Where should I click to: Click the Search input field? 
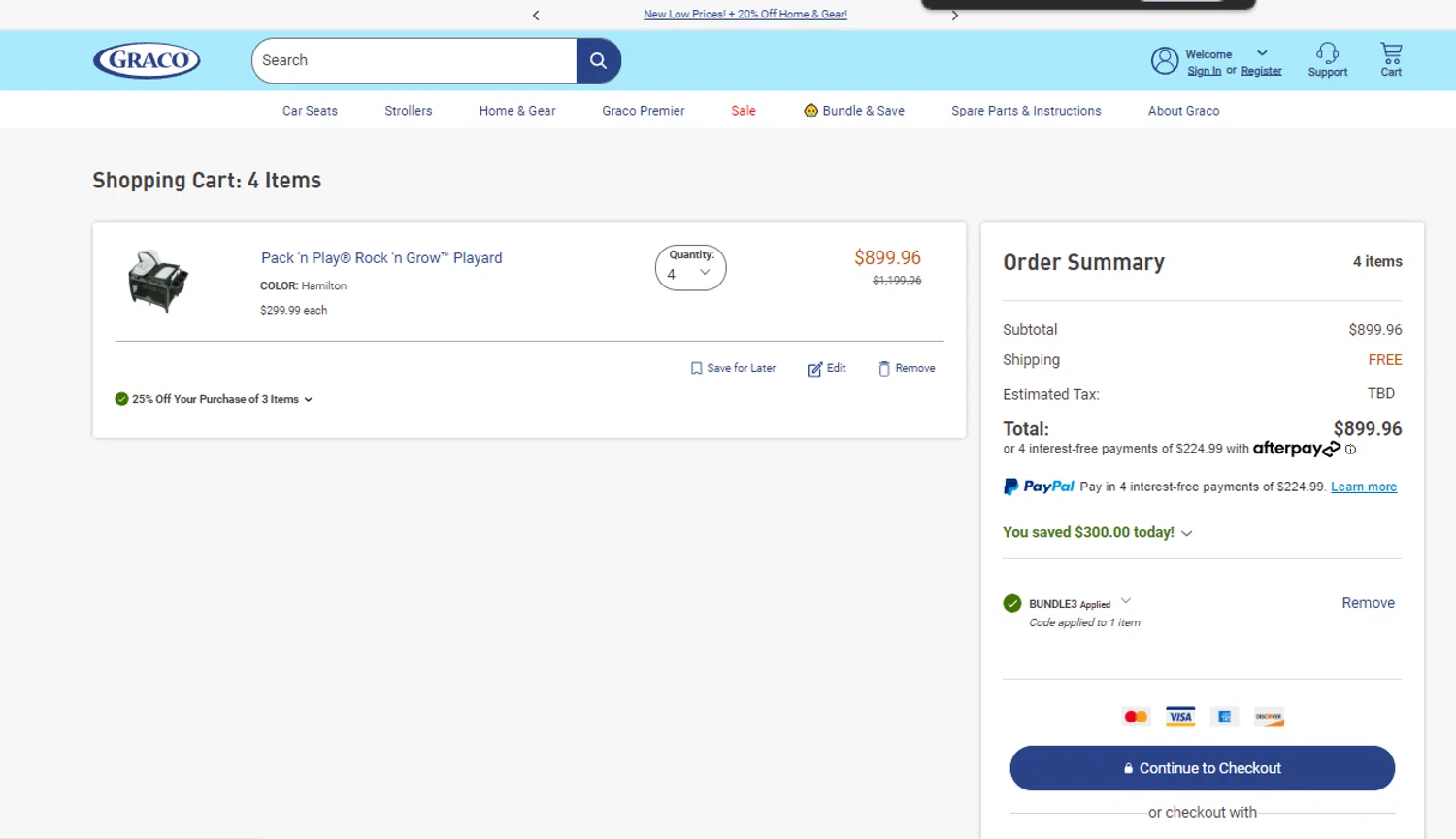point(414,60)
